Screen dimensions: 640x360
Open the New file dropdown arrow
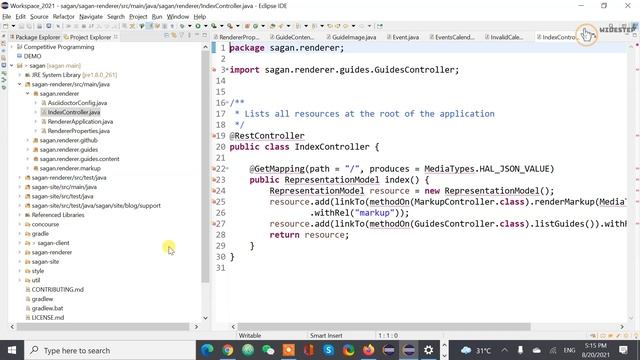point(13,26)
